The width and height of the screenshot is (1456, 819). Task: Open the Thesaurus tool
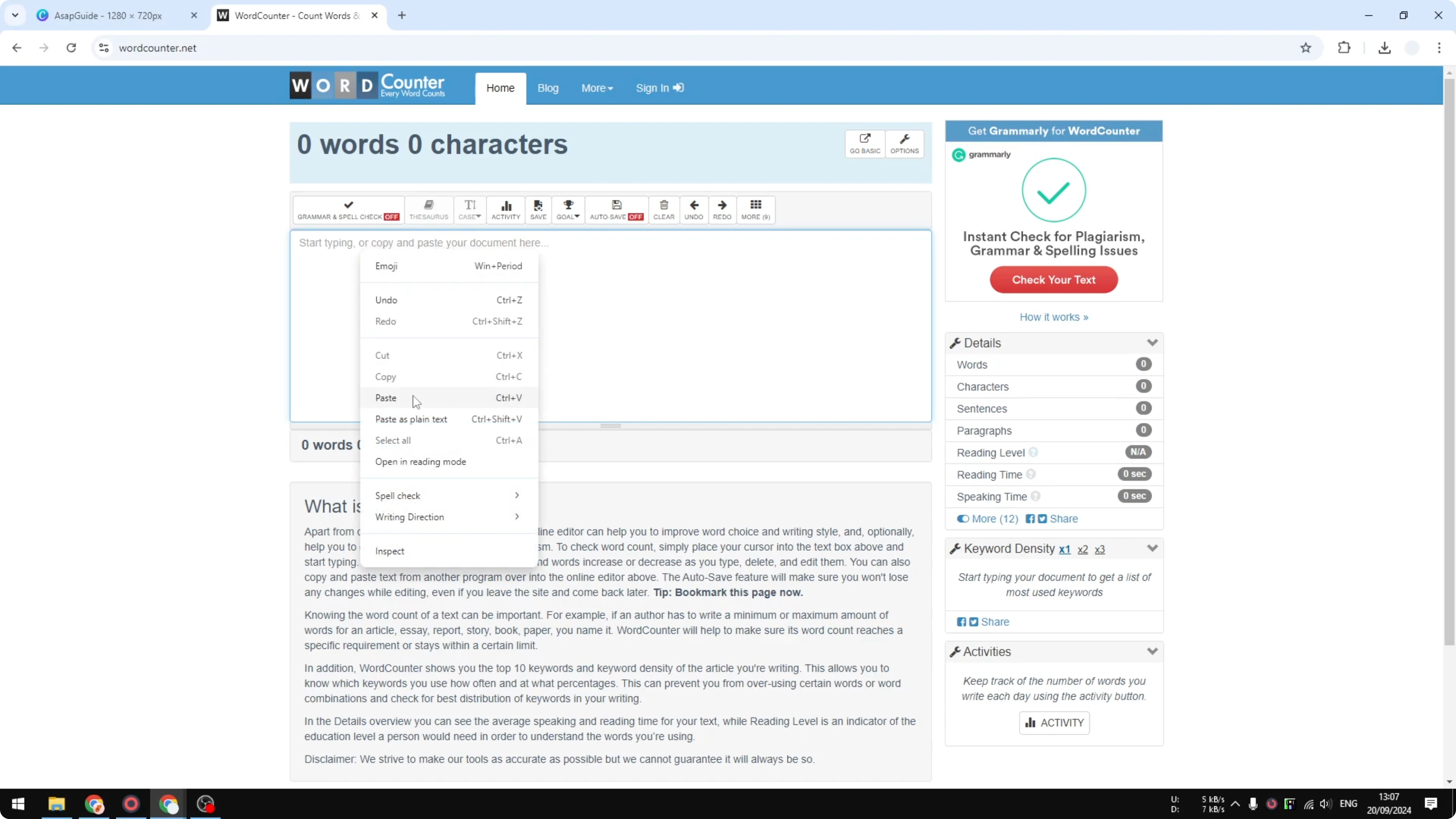tap(428, 210)
